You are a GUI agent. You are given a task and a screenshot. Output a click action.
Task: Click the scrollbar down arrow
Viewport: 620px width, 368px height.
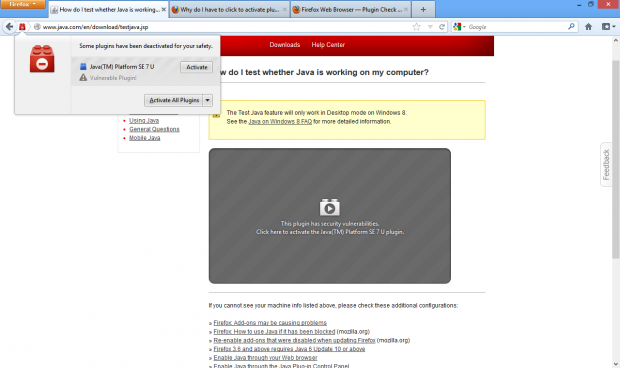(x=616, y=364)
